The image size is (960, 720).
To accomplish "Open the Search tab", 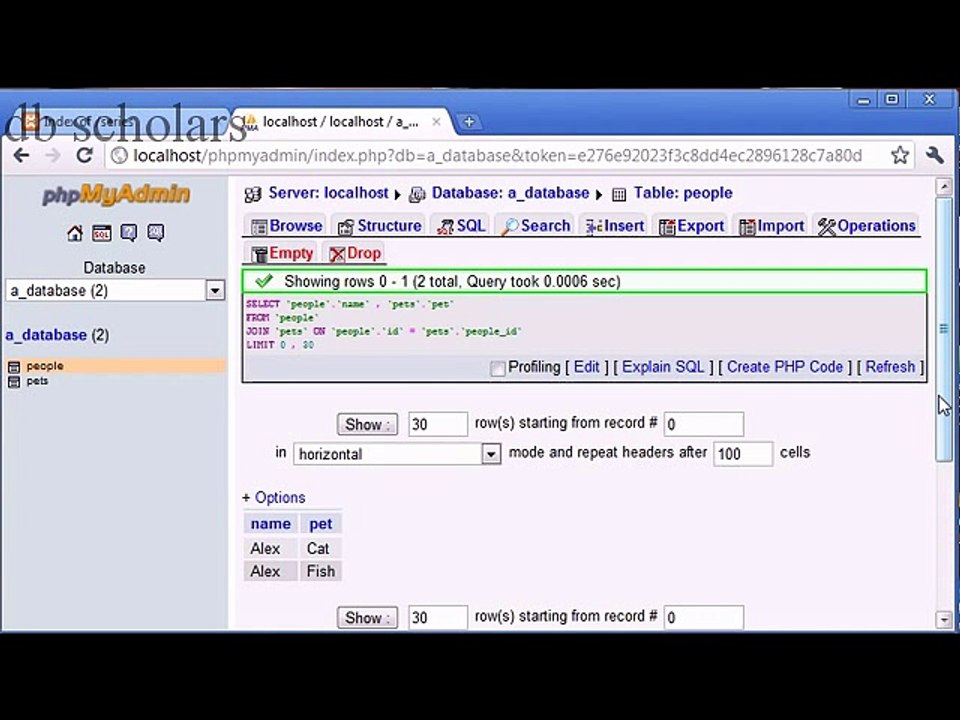I will (x=534, y=226).
